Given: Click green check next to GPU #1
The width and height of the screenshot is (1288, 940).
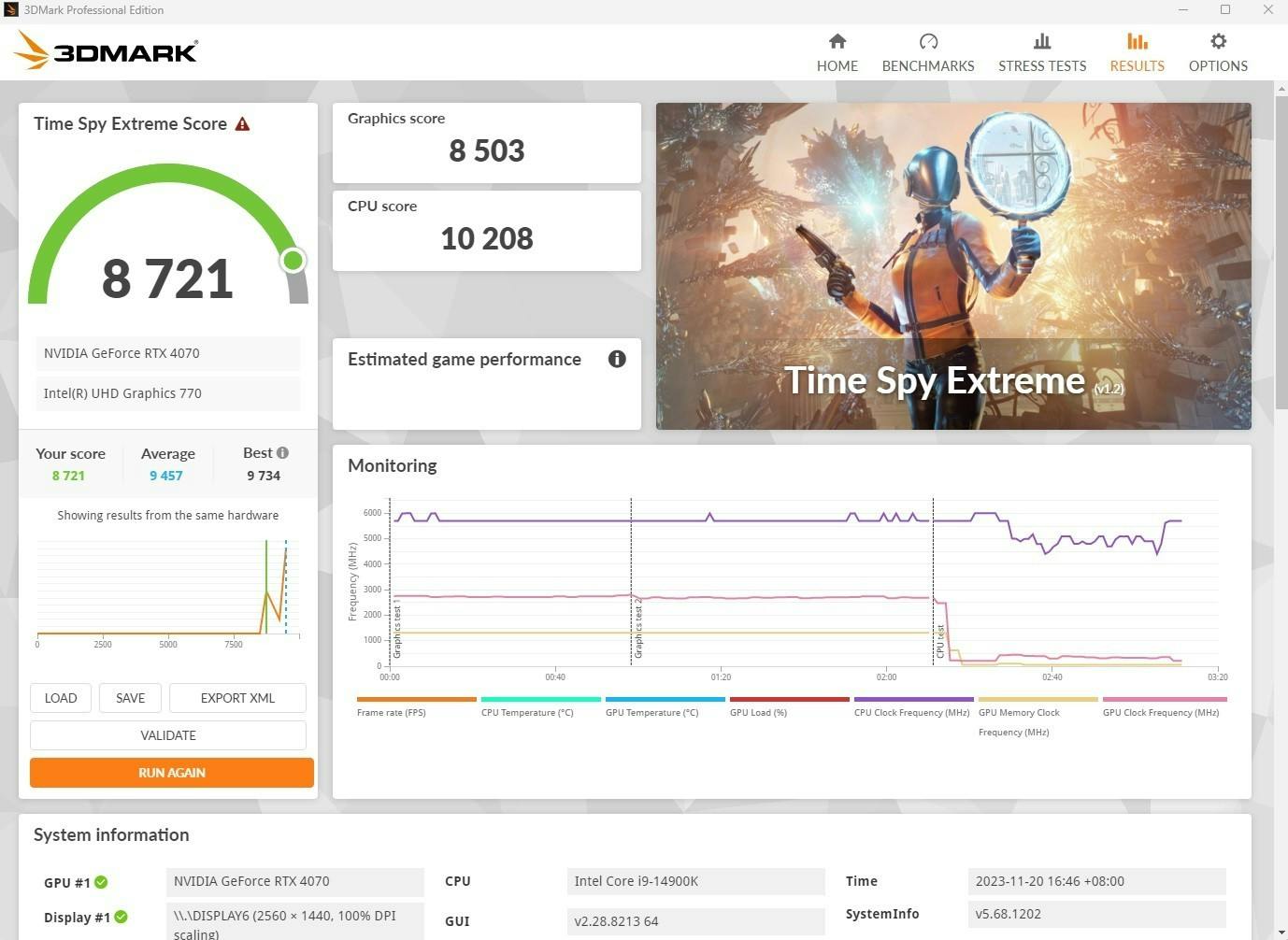Looking at the screenshot, I should (x=101, y=882).
